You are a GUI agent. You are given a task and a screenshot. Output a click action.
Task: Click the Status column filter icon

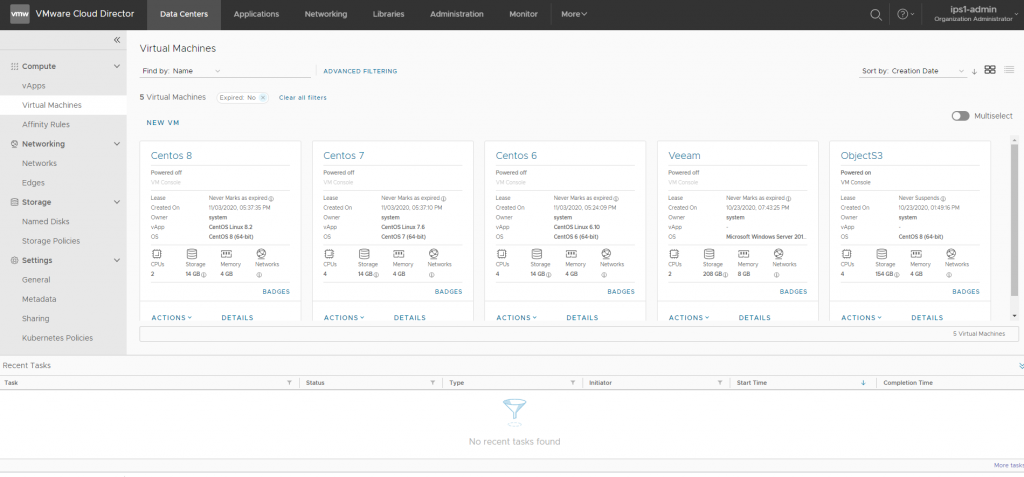432,383
